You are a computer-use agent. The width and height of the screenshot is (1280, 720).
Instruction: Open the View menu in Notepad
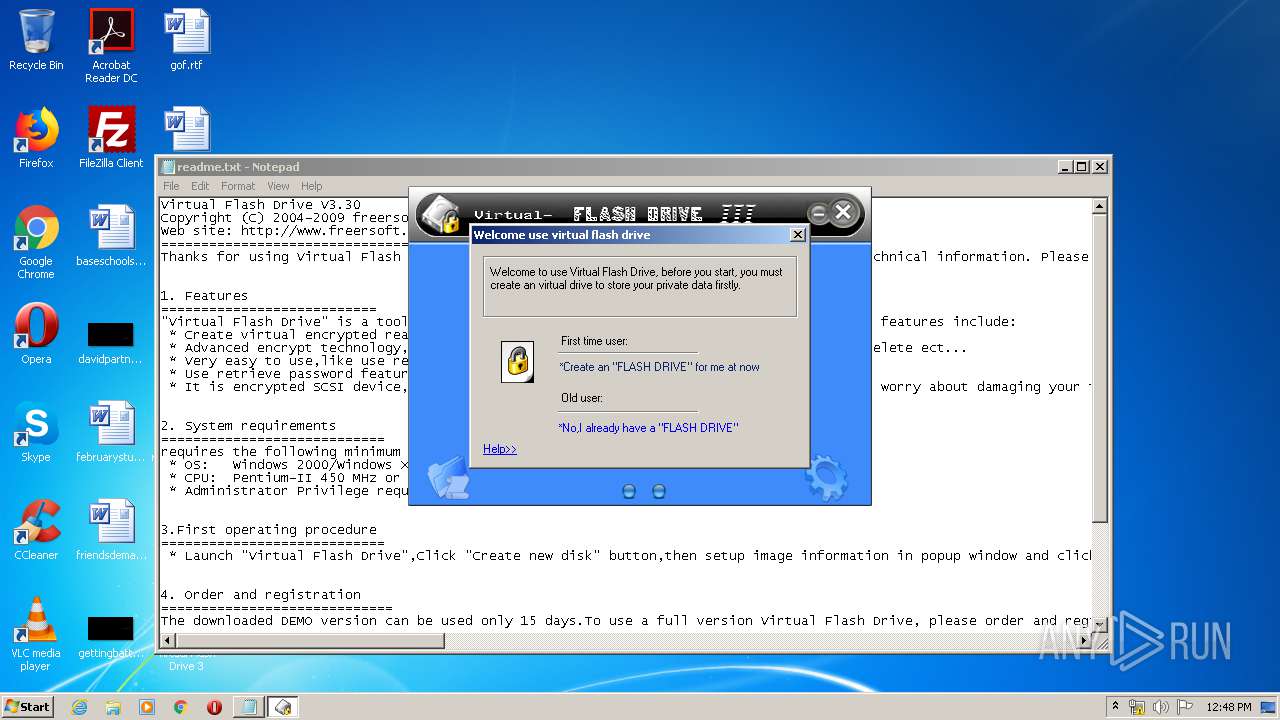(278, 186)
